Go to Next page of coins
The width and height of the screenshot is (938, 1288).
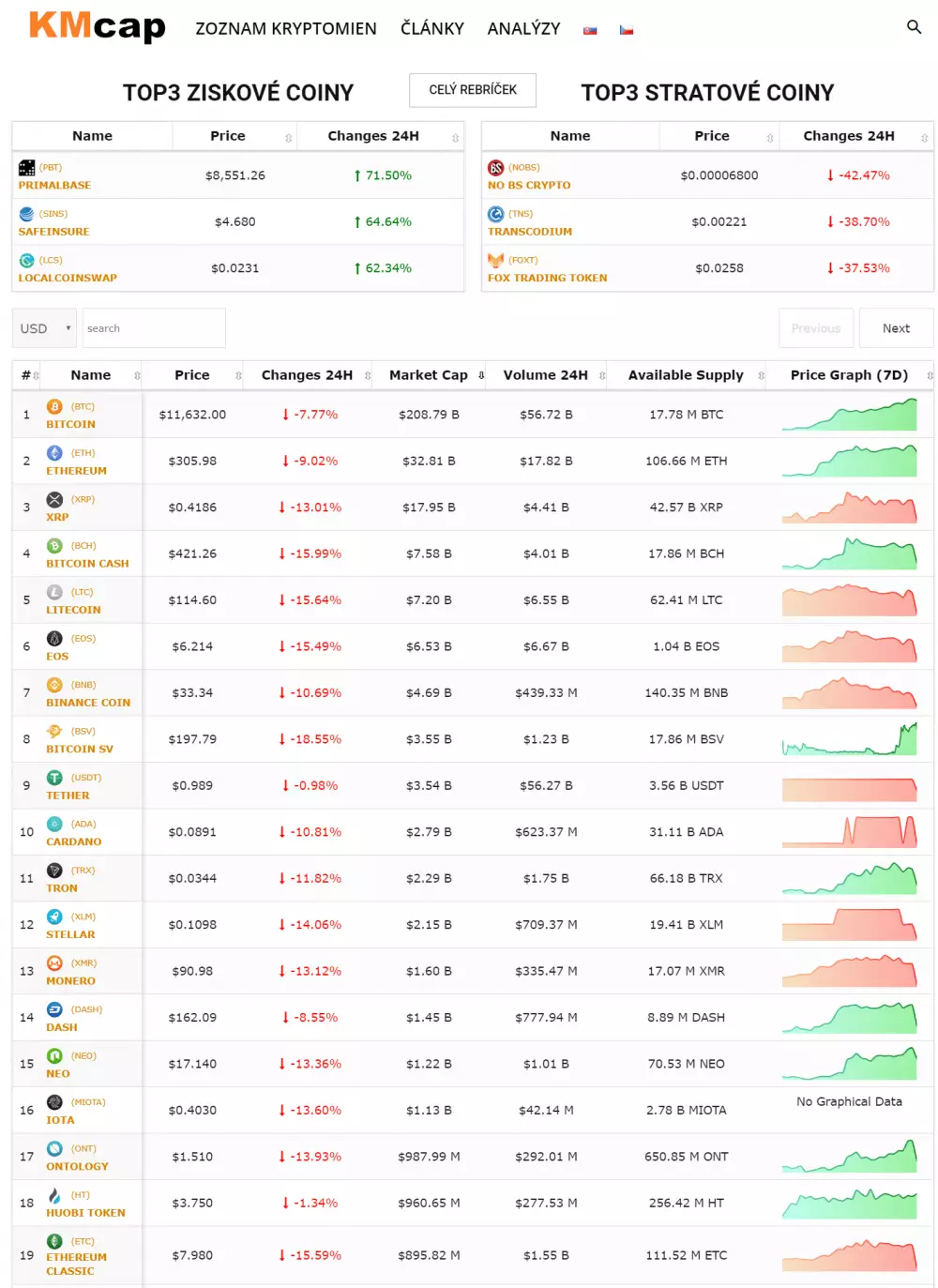(896, 328)
